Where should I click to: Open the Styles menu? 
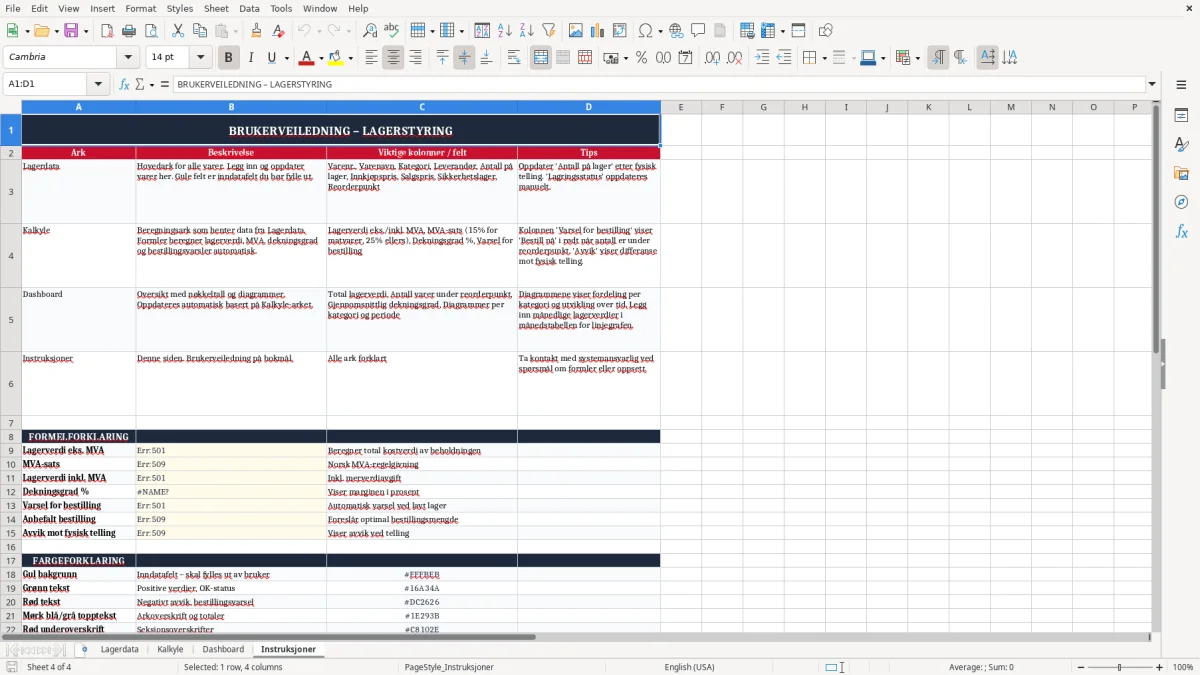(x=180, y=8)
